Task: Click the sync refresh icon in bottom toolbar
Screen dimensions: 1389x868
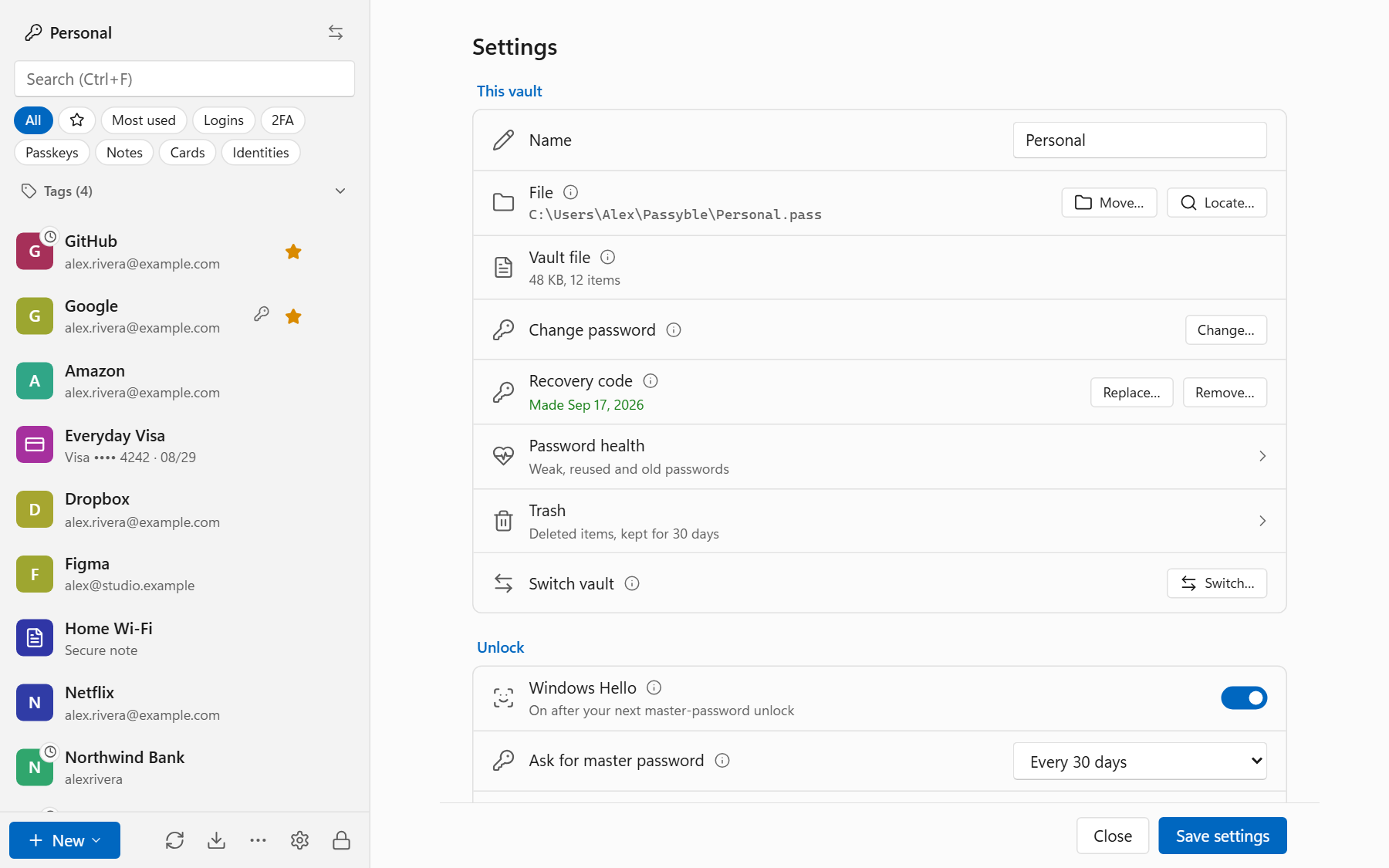Action: pos(175,840)
